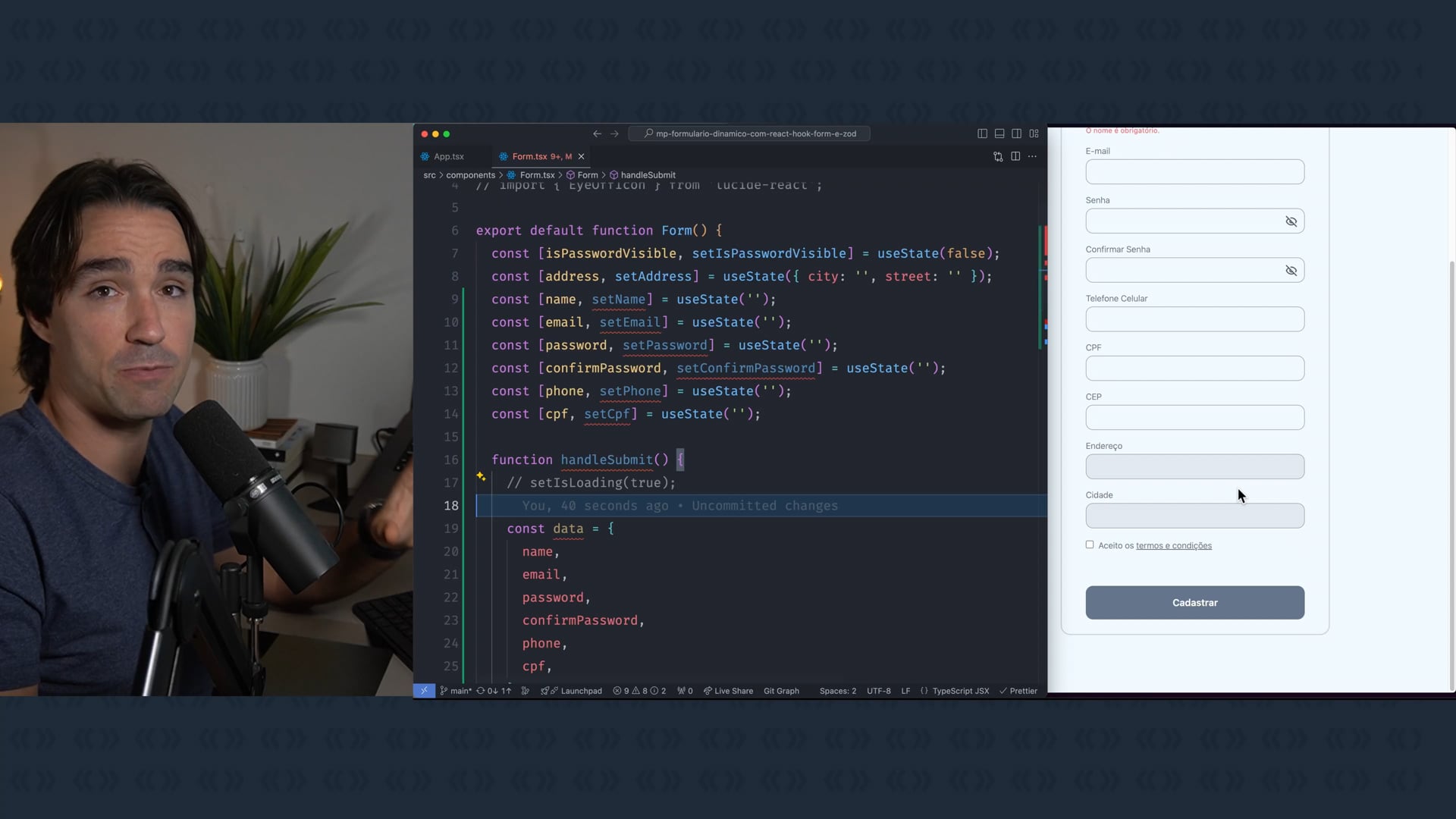The image size is (1456, 819).
Task: Click setAddress on line 8
Action: (x=653, y=277)
